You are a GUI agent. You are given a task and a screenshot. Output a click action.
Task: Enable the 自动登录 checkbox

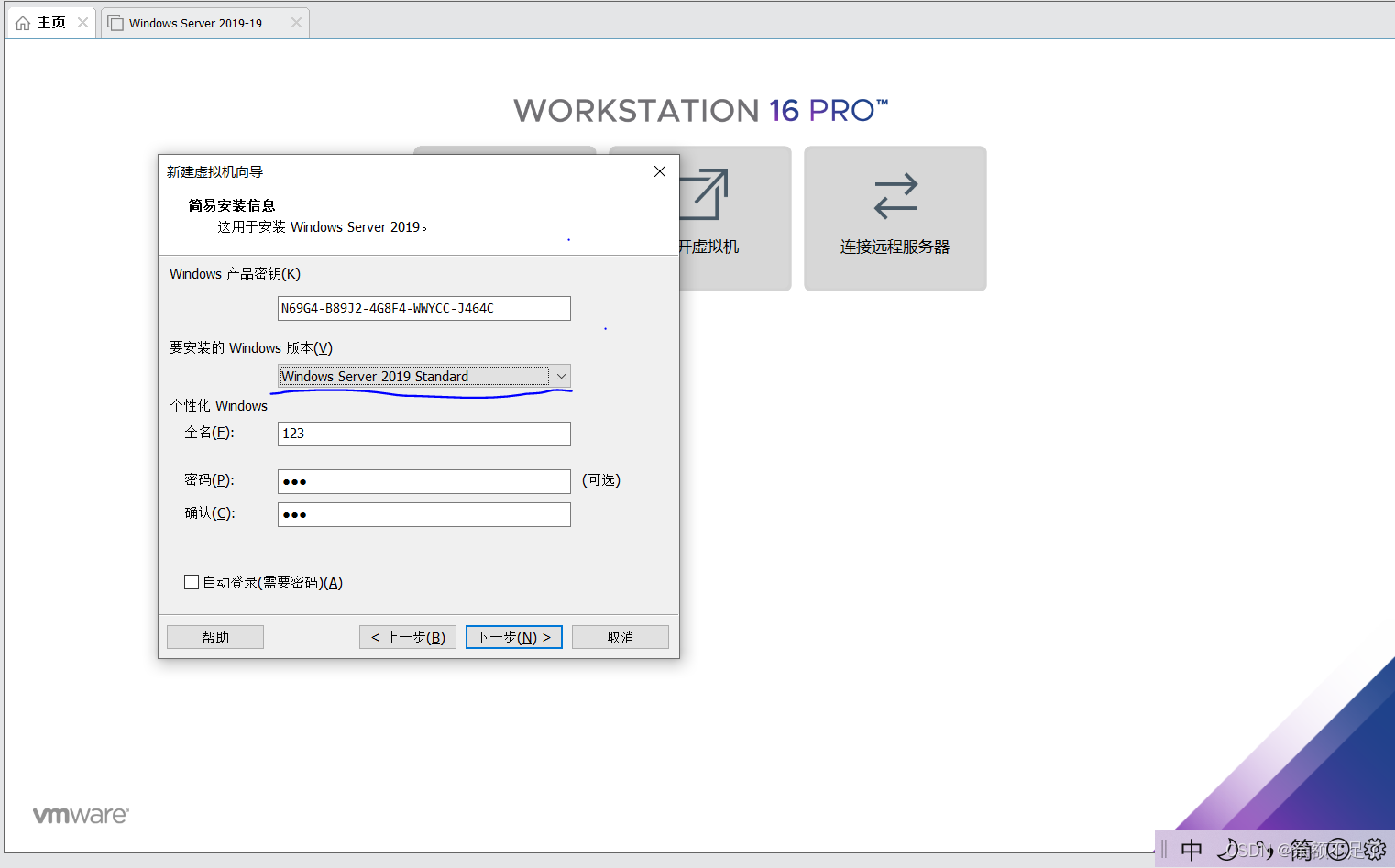(192, 582)
